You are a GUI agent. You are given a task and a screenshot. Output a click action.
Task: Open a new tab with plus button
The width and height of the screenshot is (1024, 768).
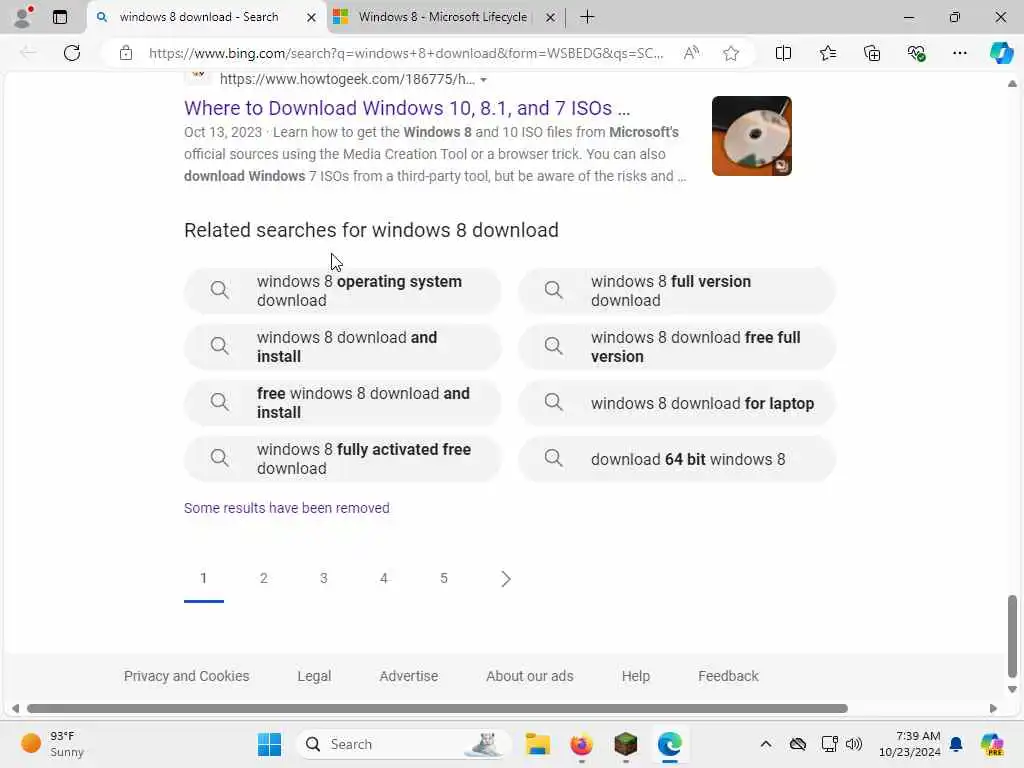[x=587, y=17]
